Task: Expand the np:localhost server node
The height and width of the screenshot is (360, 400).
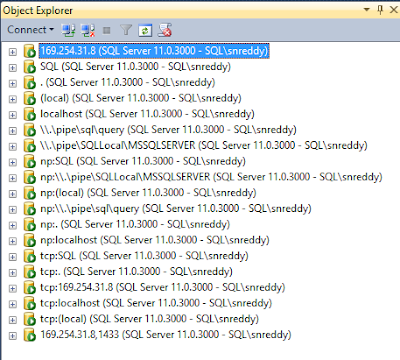Action: [13, 241]
